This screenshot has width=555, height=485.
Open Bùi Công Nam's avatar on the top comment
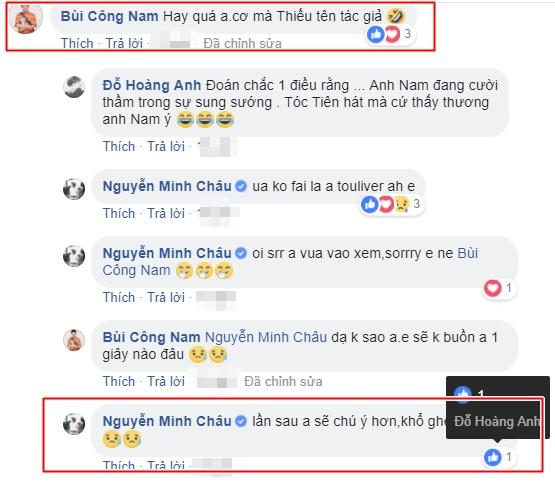click(x=26, y=19)
